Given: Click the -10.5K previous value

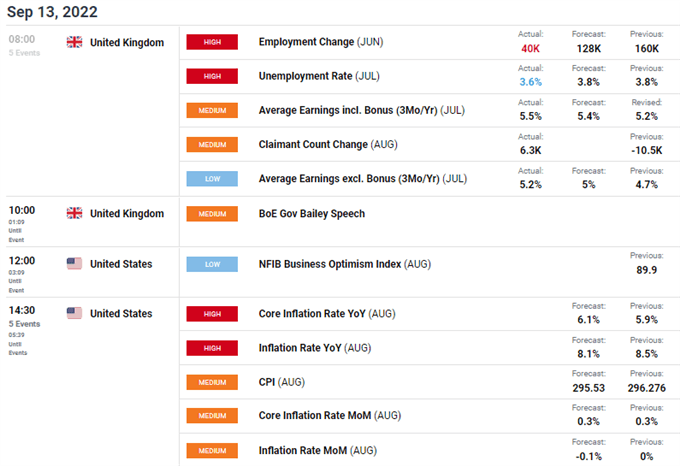Looking at the screenshot, I should 647,150.
